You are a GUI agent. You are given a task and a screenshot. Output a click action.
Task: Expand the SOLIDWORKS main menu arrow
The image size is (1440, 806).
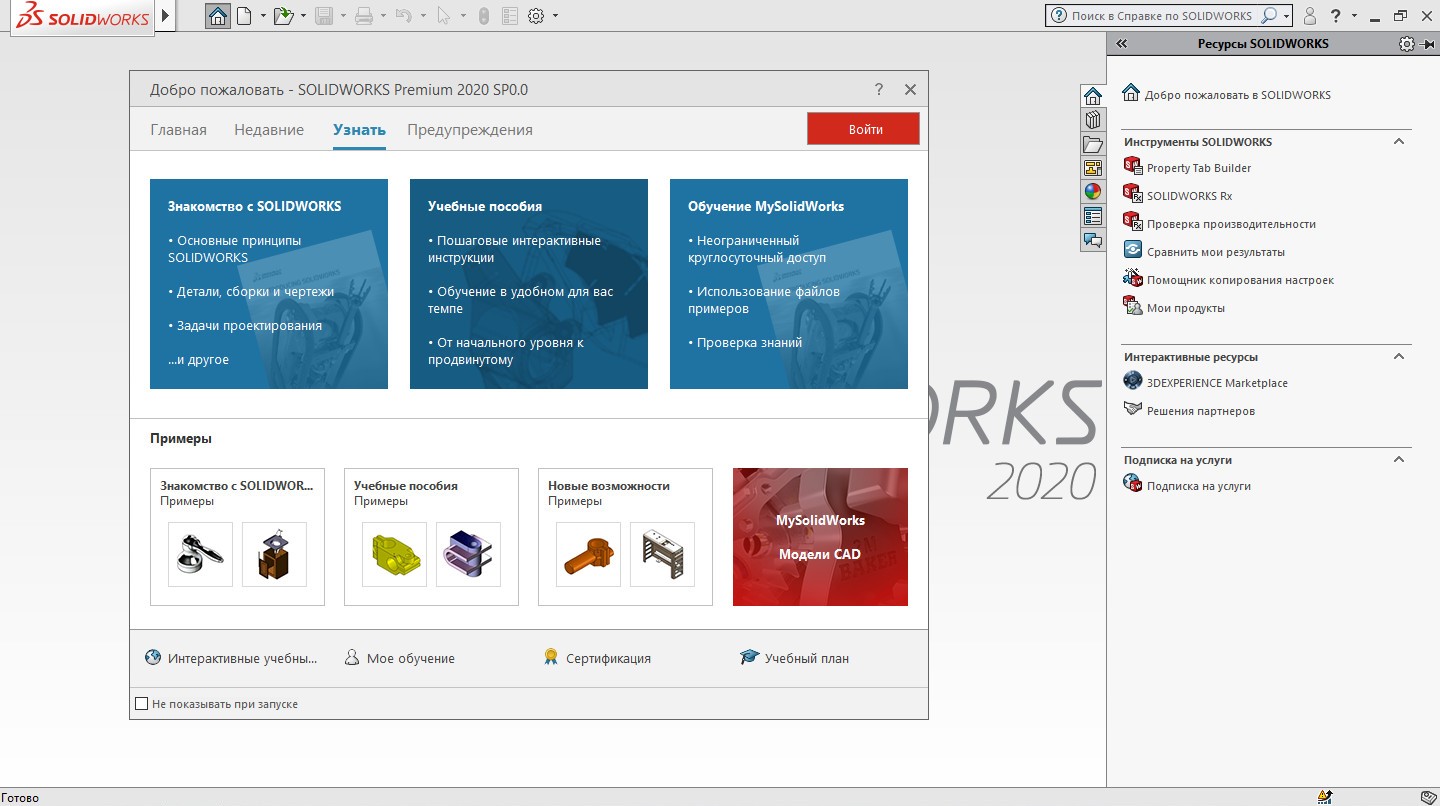coord(166,16)
